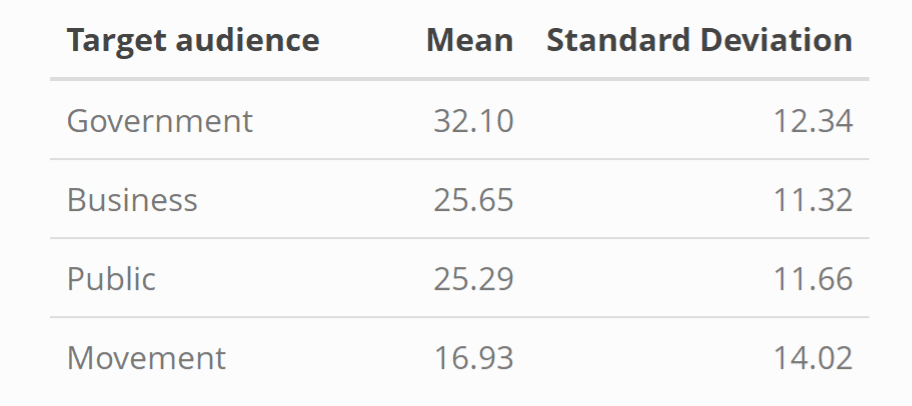The height and width of the screenshot is (406, 912).
Task: Click the Standard Deviation column header
Action: point(699,41)
